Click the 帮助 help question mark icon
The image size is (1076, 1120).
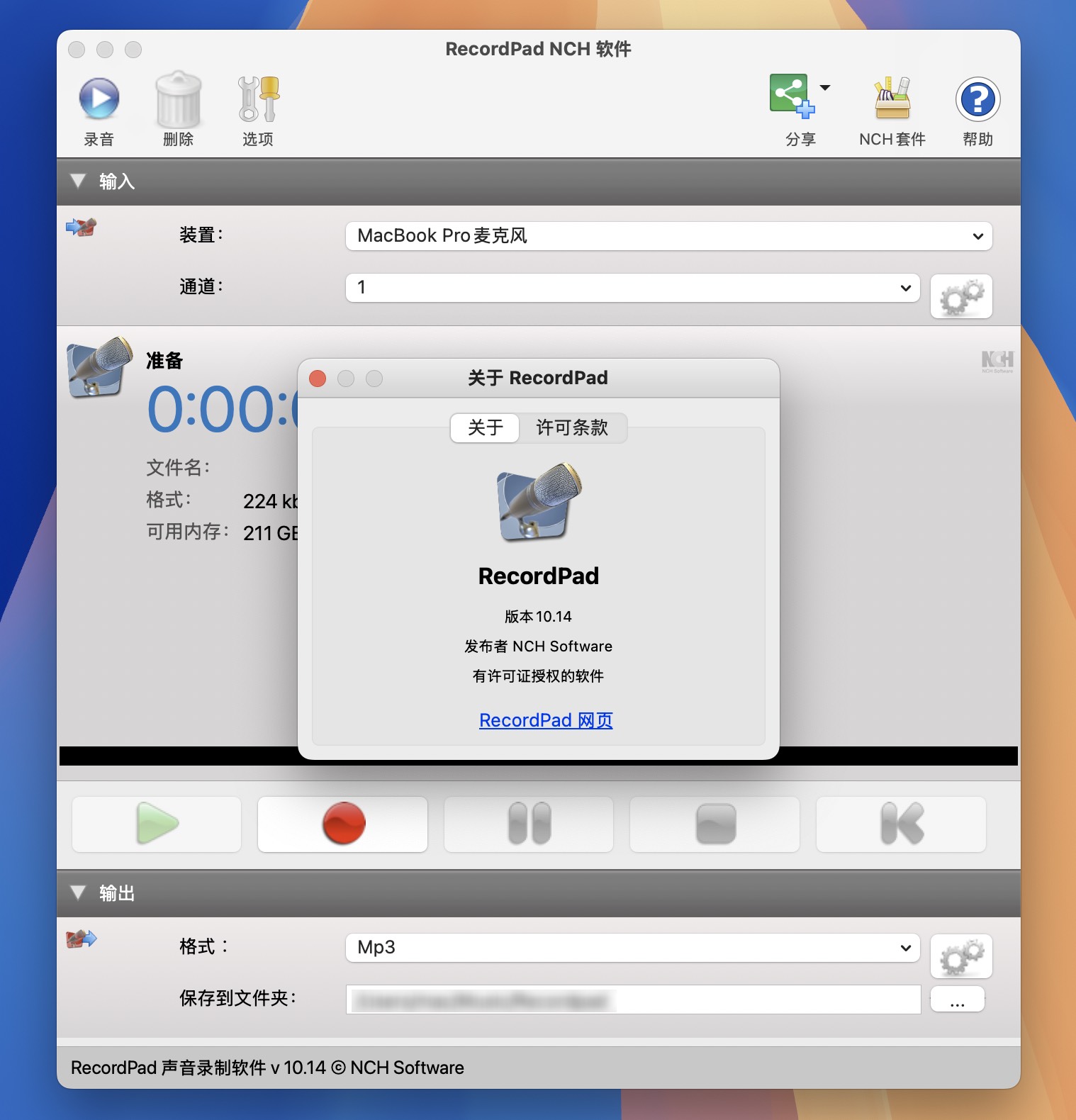[977, 99]
